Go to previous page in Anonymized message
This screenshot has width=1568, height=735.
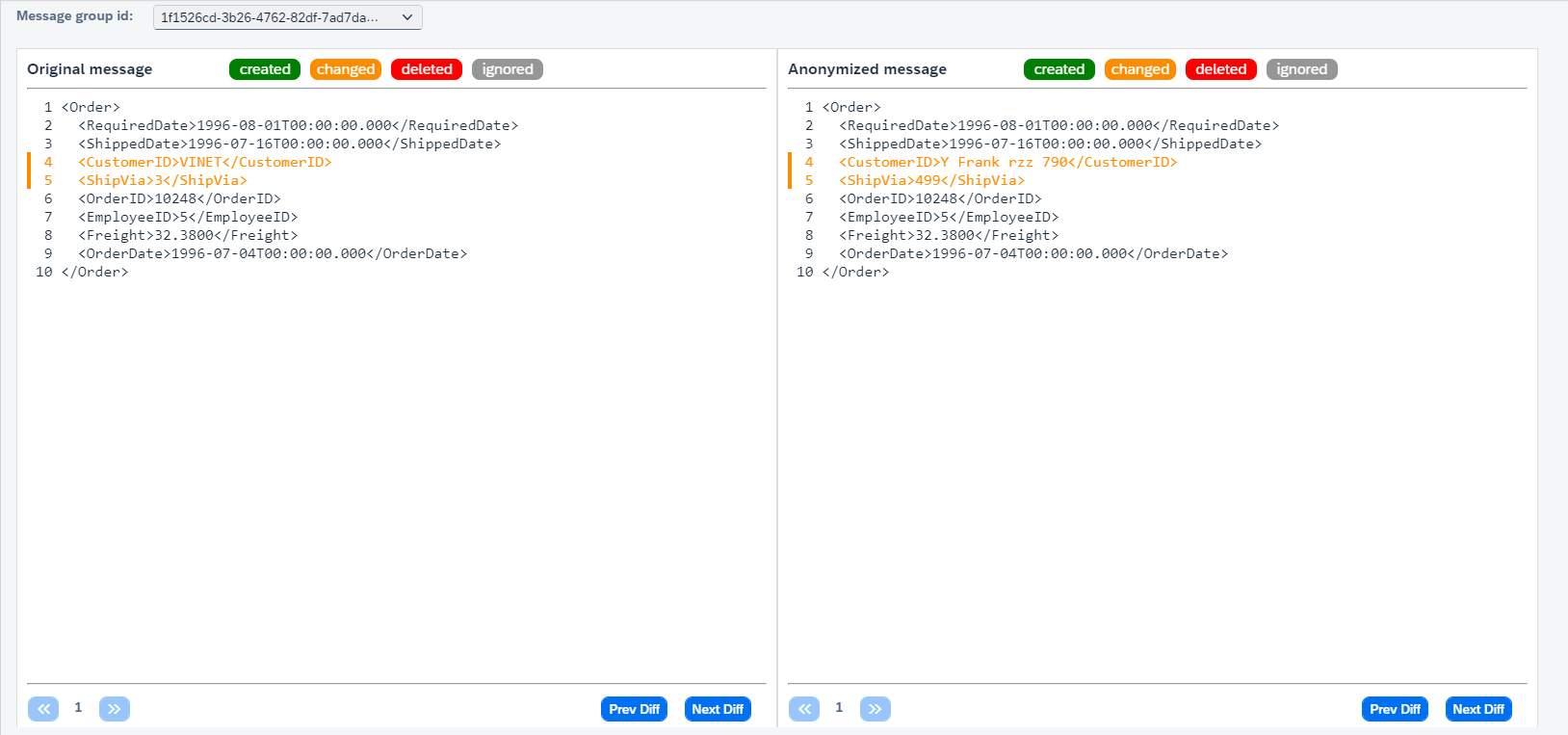click(x=804, y=709)
